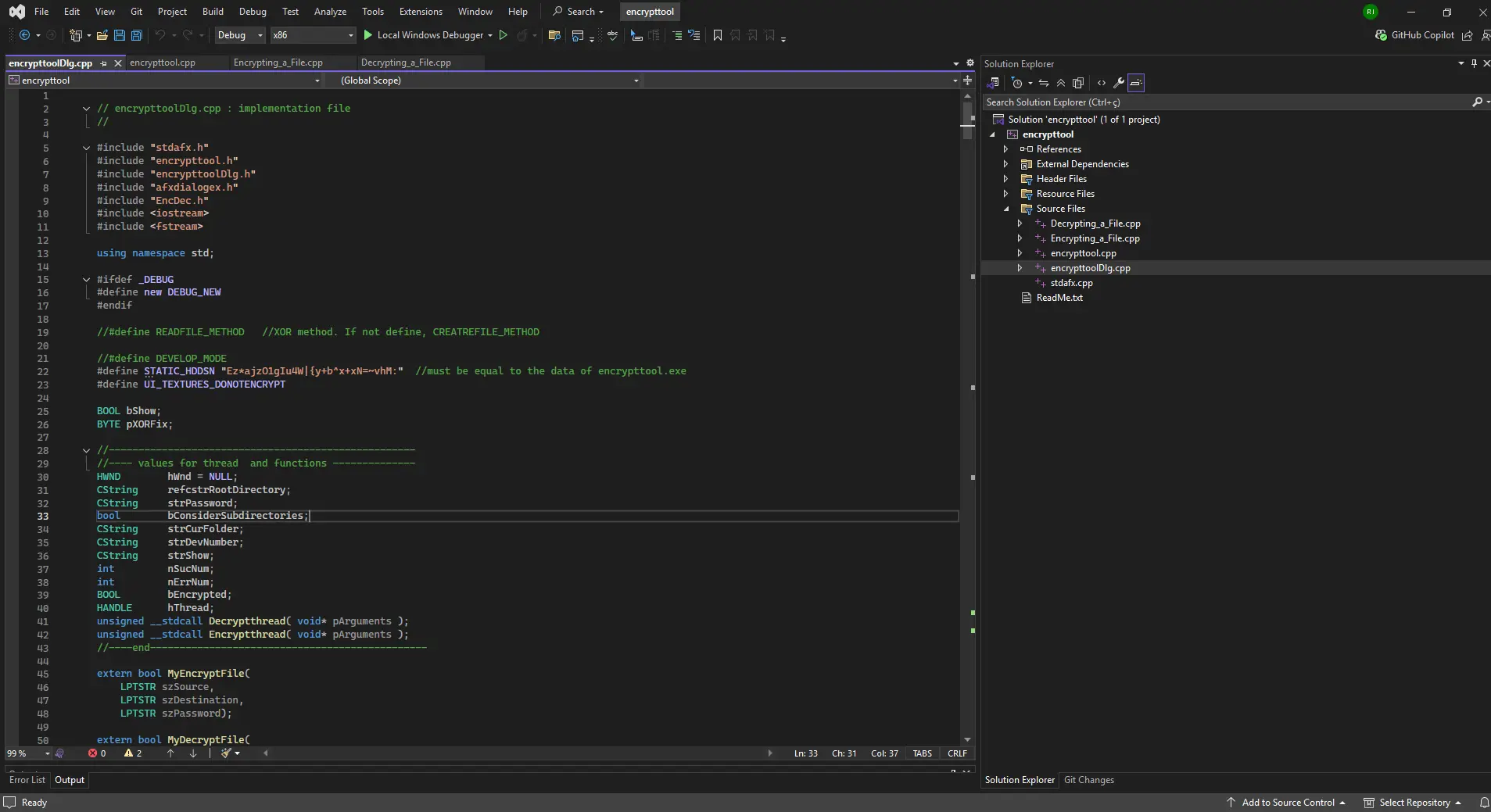This screenshot has width=1491, height=812.
Task: Expand the Header Files folder
Action: [1005, 179]
